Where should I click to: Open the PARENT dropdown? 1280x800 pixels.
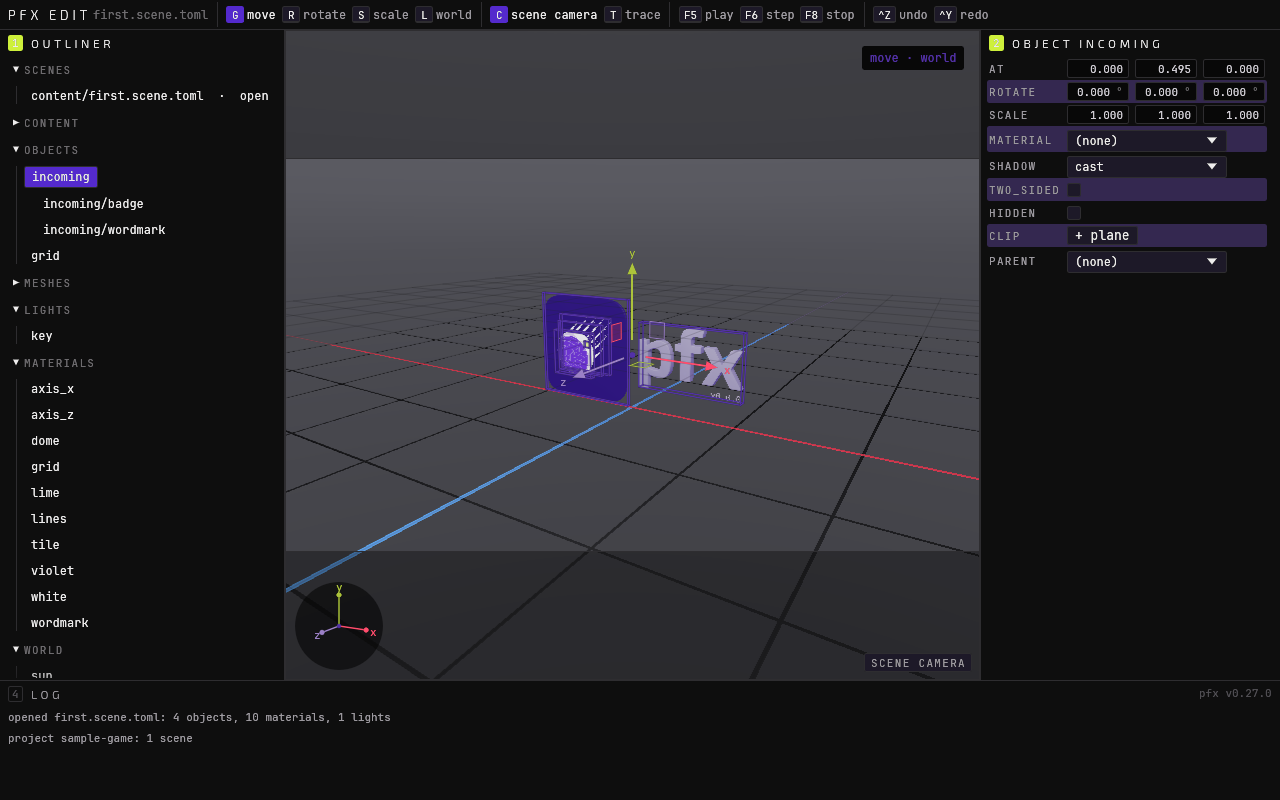click(x=1146, y=262)
